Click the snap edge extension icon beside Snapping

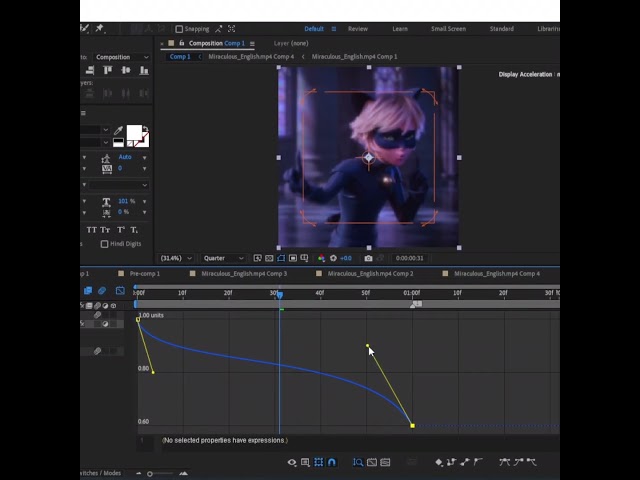[219, 29]
